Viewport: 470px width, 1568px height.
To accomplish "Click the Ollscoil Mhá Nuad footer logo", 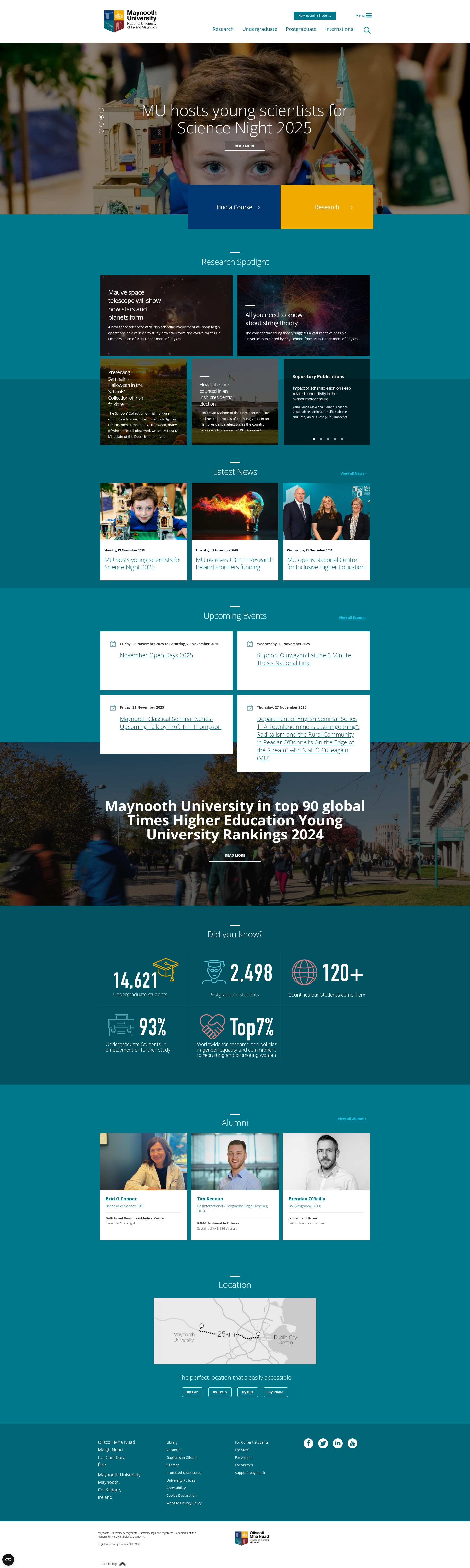I will tap(252, 1538).
